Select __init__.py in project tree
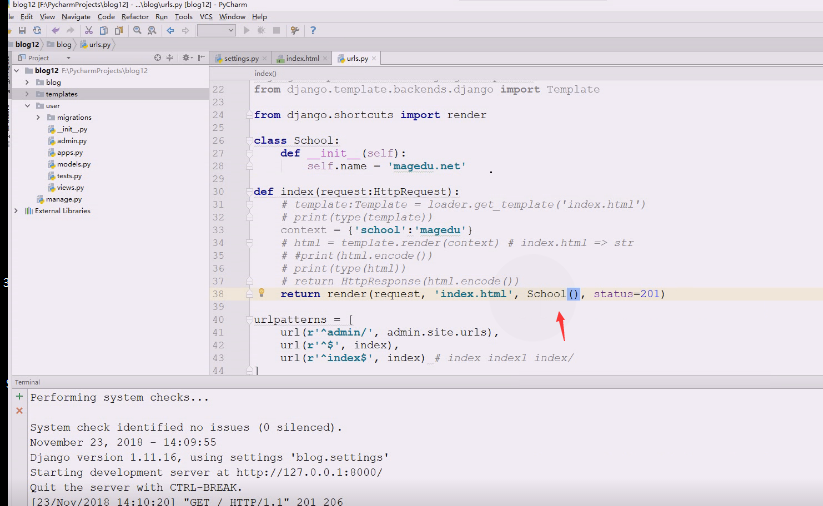This screenshot has width=823, height=506. point(67,129)
